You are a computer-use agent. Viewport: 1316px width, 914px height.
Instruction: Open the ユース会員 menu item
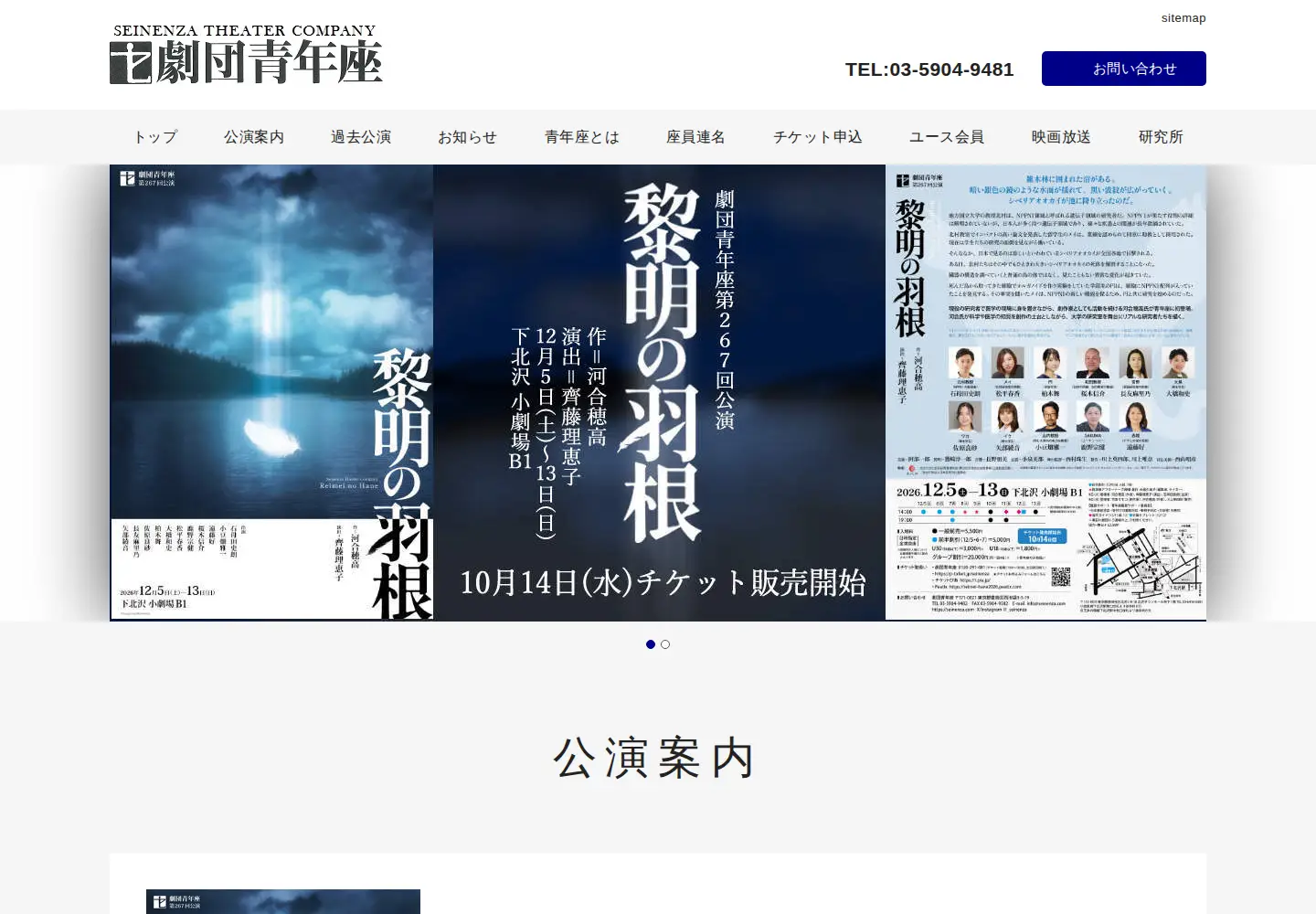coord(947,137)
